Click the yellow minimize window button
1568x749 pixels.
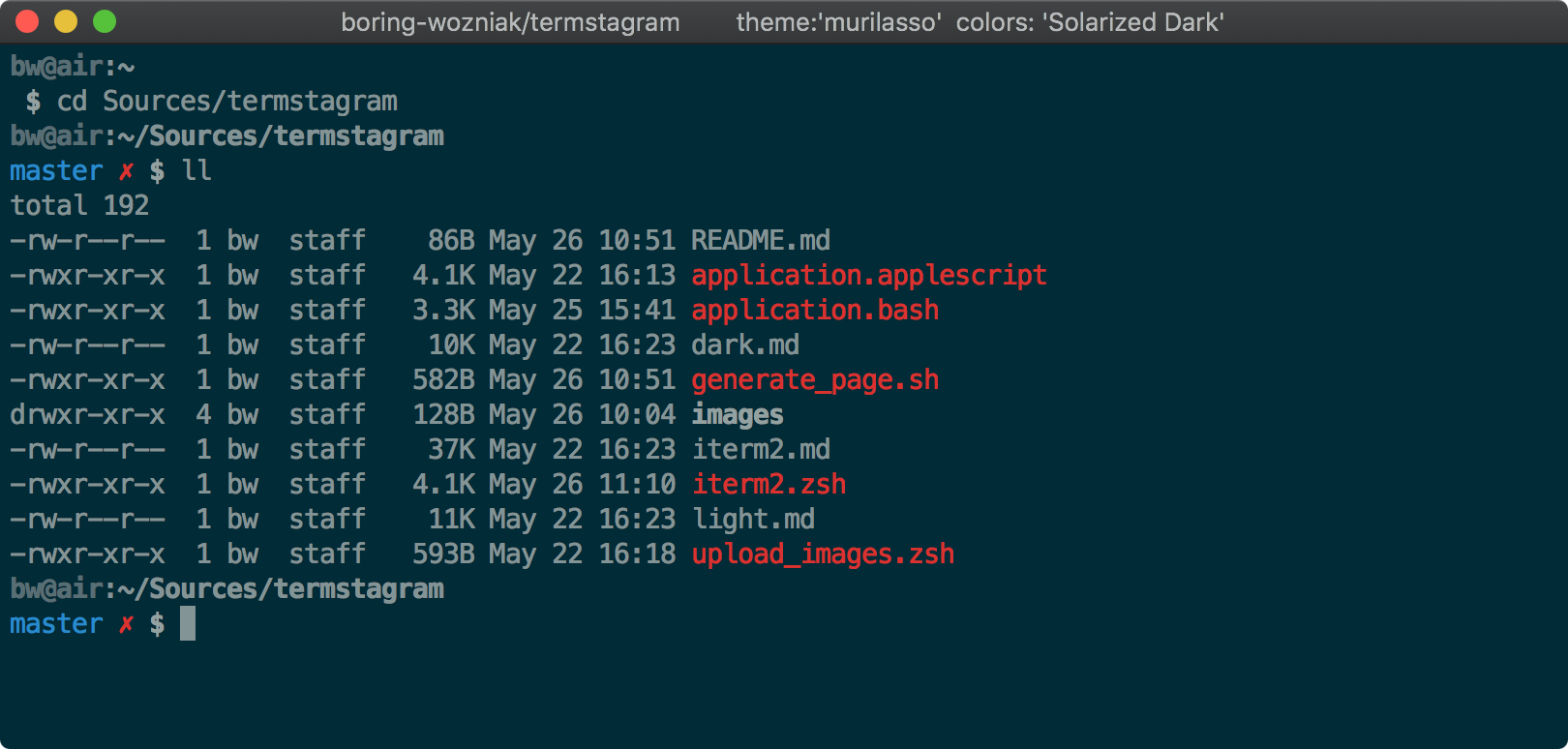[x=66, y=21]
